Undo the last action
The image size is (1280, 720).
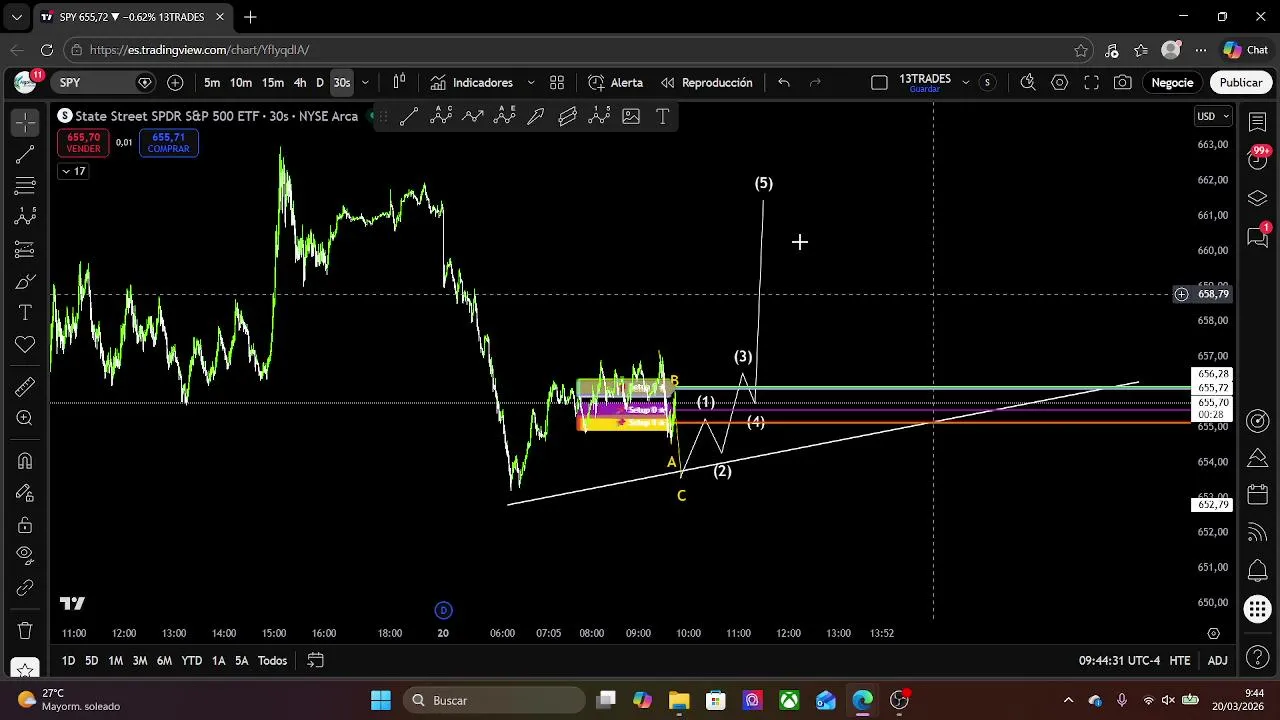(x=784, y=83)
